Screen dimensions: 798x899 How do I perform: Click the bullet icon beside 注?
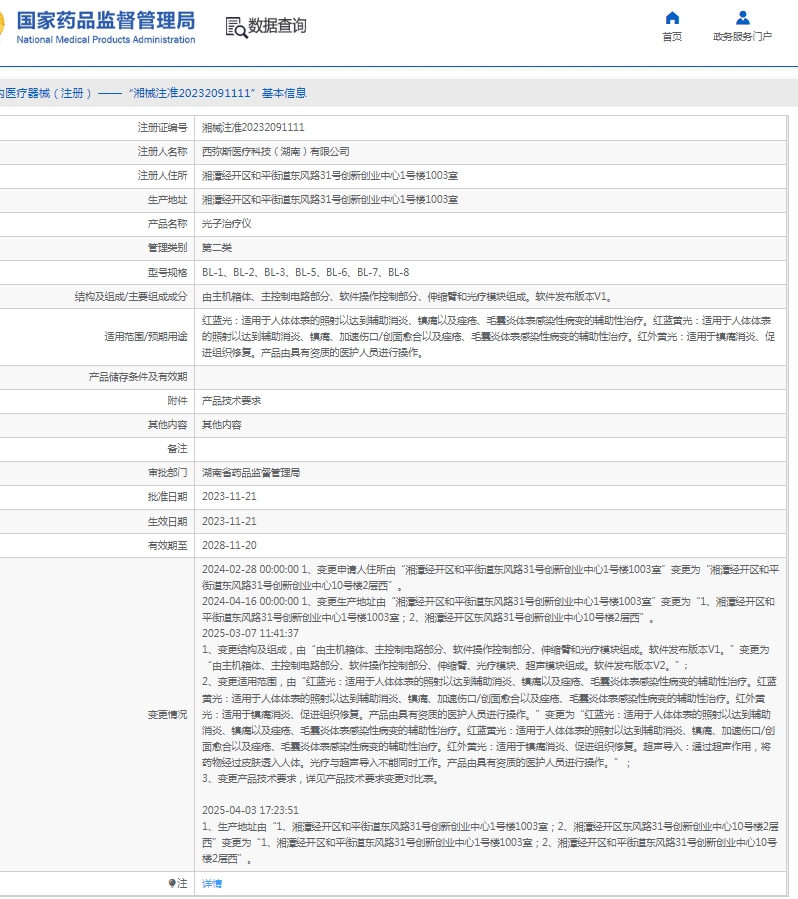[x=171, y=883]
